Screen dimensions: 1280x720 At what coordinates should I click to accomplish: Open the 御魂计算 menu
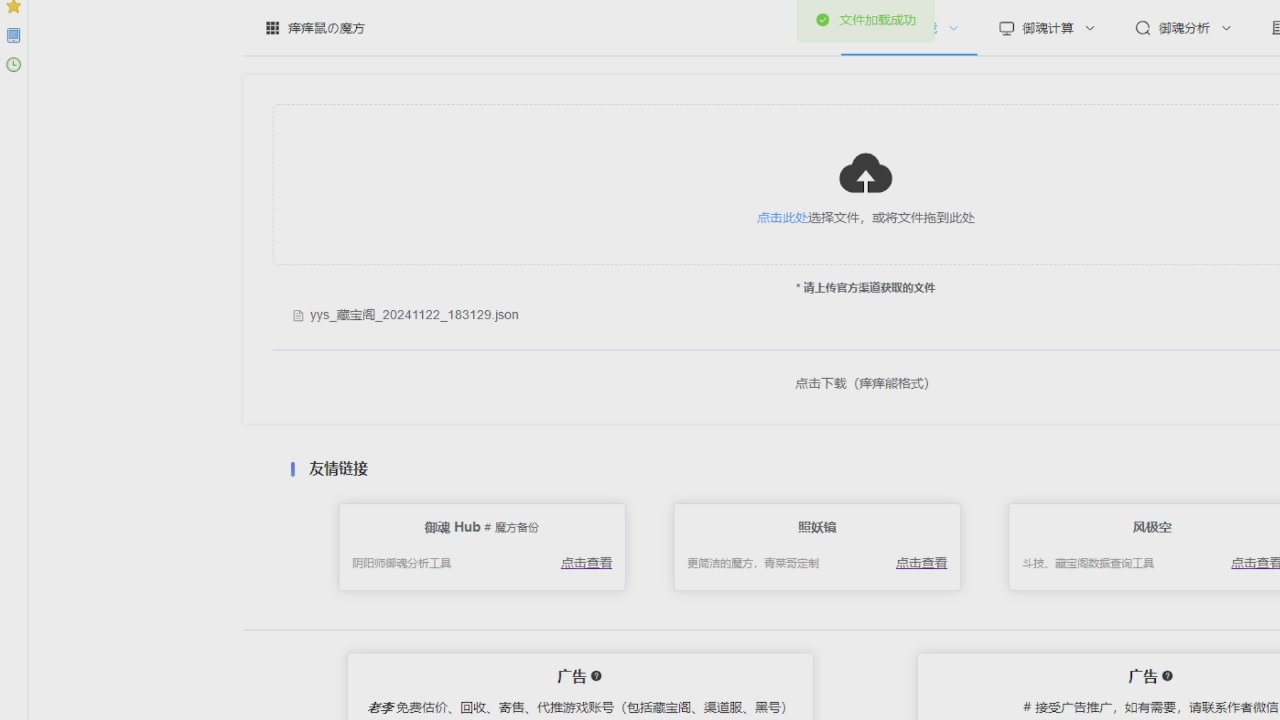tap(1047, 28)
